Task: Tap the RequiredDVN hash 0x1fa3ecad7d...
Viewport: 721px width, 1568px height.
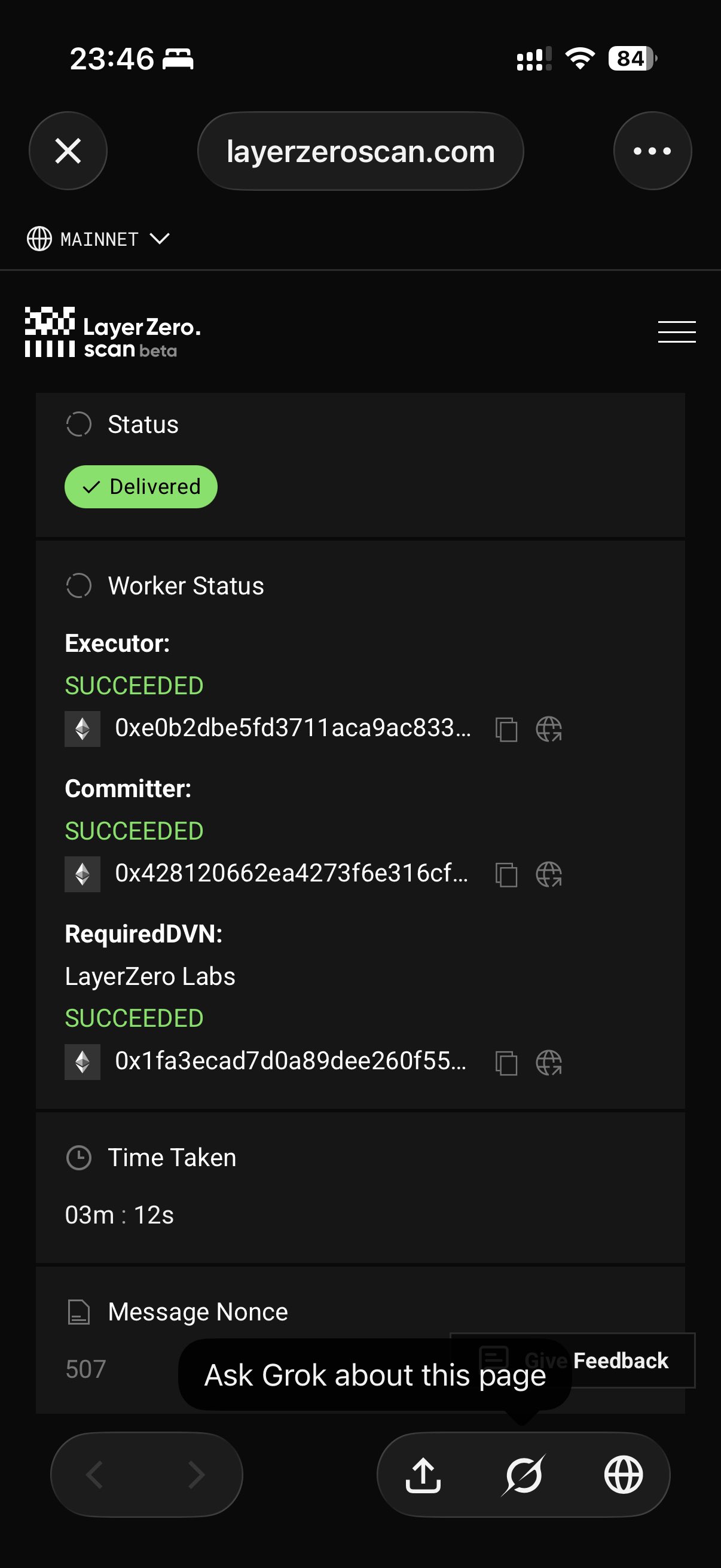Action: click(x=290, y=1061)
